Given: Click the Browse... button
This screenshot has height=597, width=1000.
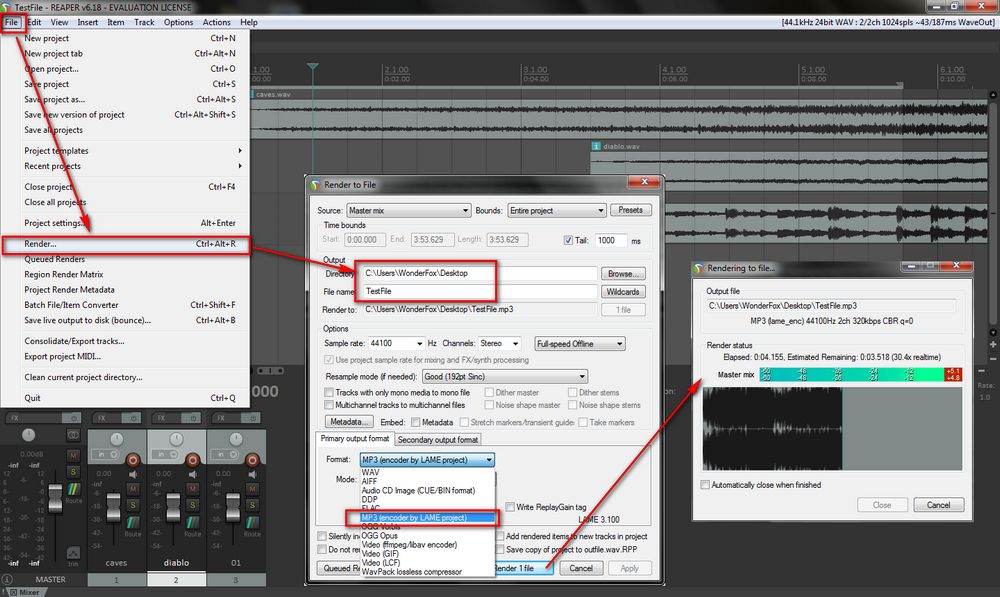Looking at the screenshot, I should pyautogui.click(x=623, y=274).
